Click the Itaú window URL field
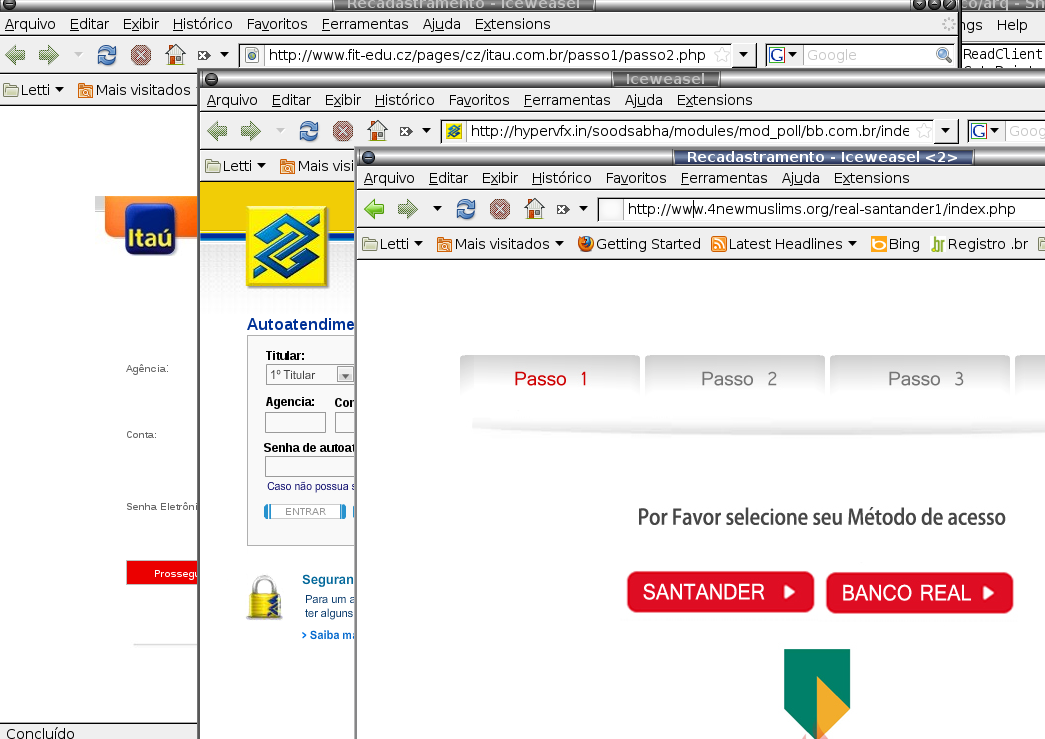This screenshot has height=739, width=1045. coord(487,55)
